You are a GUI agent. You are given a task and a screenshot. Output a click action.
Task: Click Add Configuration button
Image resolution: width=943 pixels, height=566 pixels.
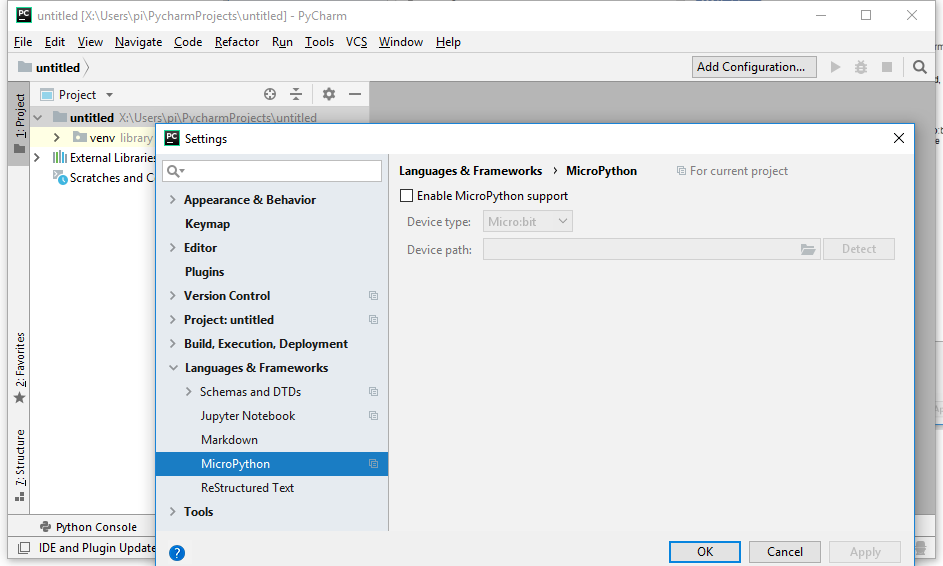750,67
